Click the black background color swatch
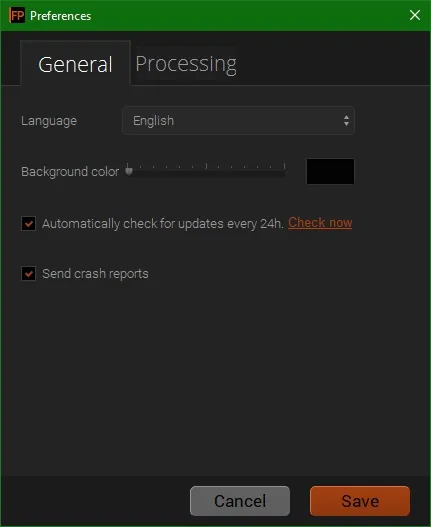This screenshot has height=527, width=431. (x=330, y=171)
